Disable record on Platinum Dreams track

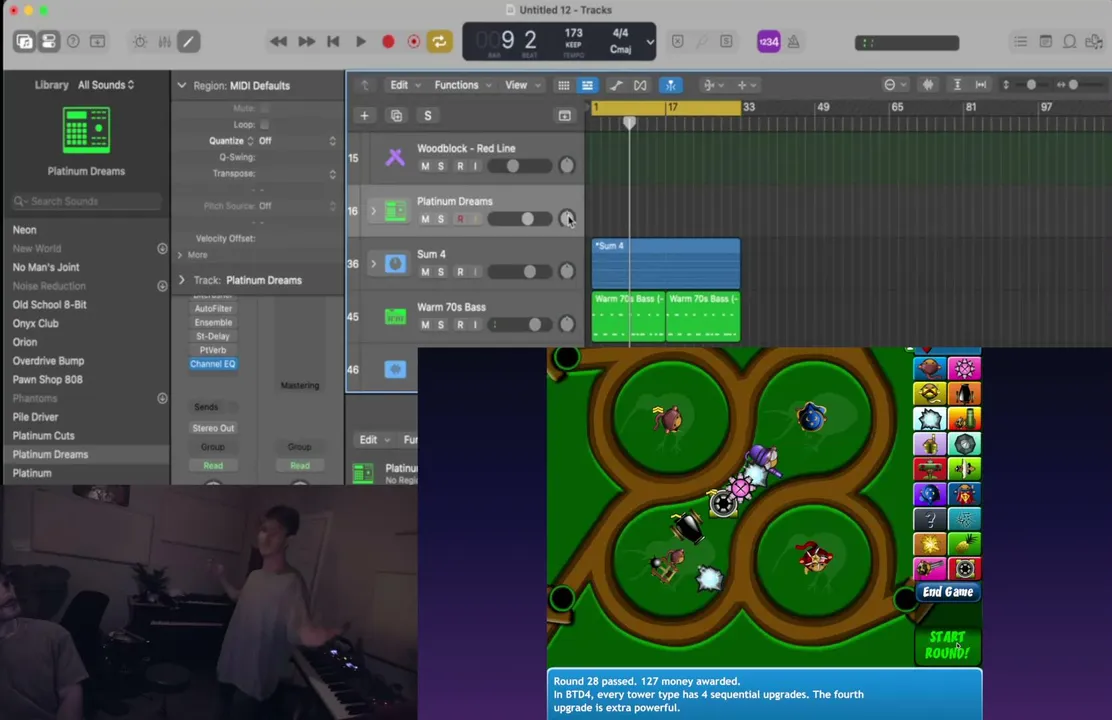pos(460,219)
